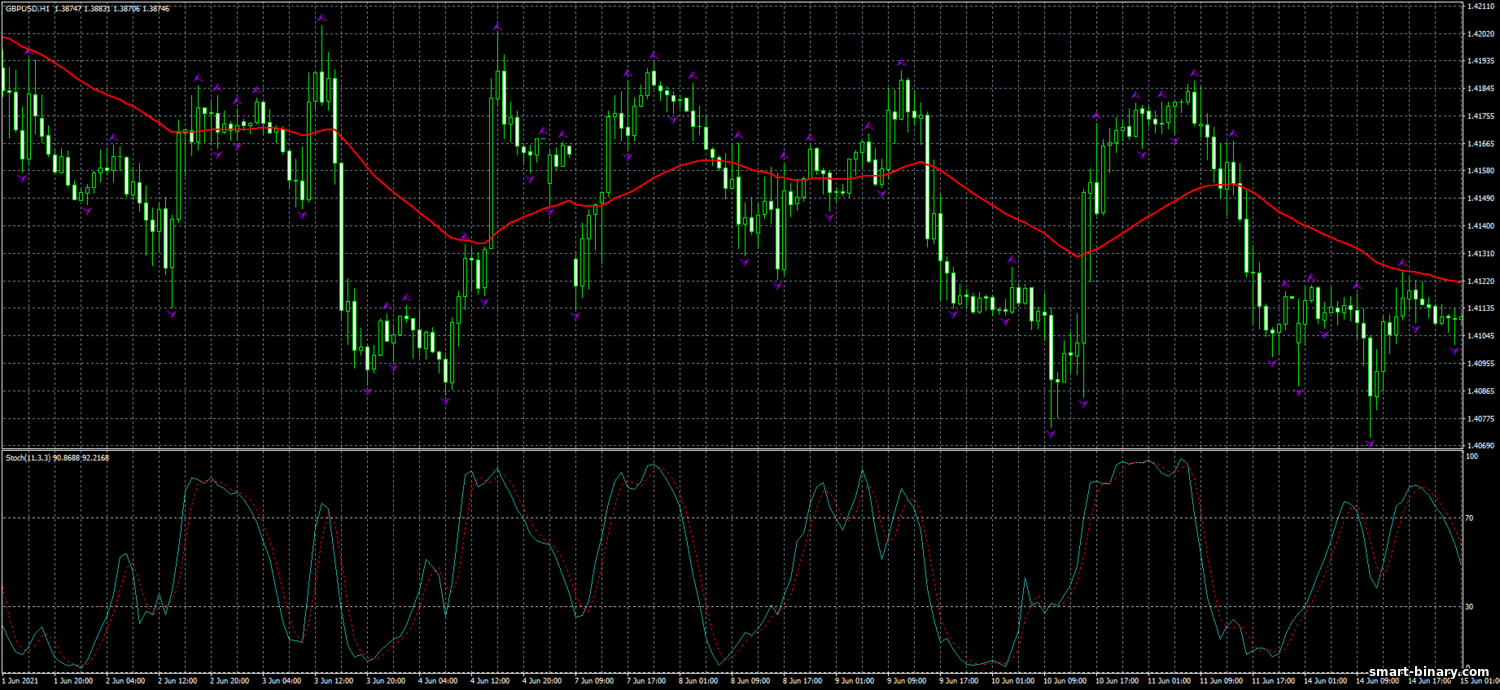Image resolution: width=1500 pixels, height=690 pixels.
Task: Click price label 1.41580
Action: (x=1480, y=171)
